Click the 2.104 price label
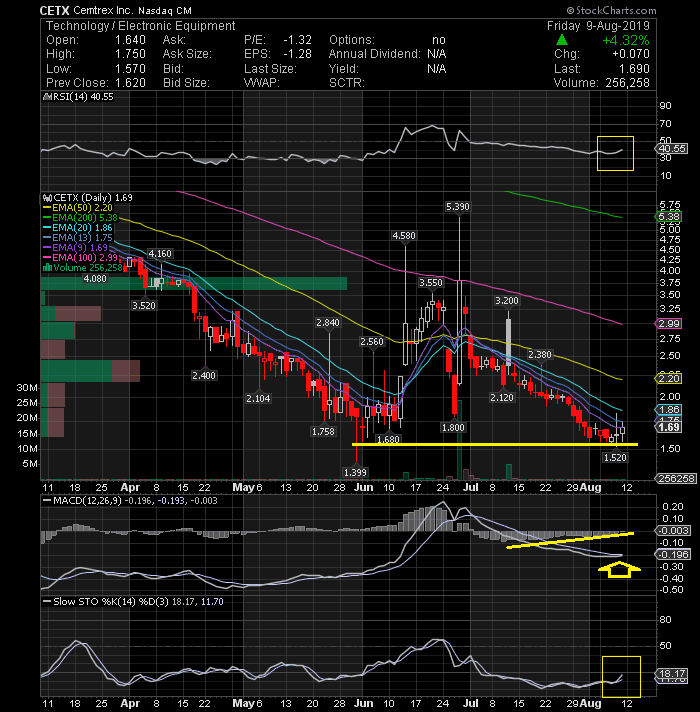Screen dimensions: 700x712 click(x=258, y=399)
